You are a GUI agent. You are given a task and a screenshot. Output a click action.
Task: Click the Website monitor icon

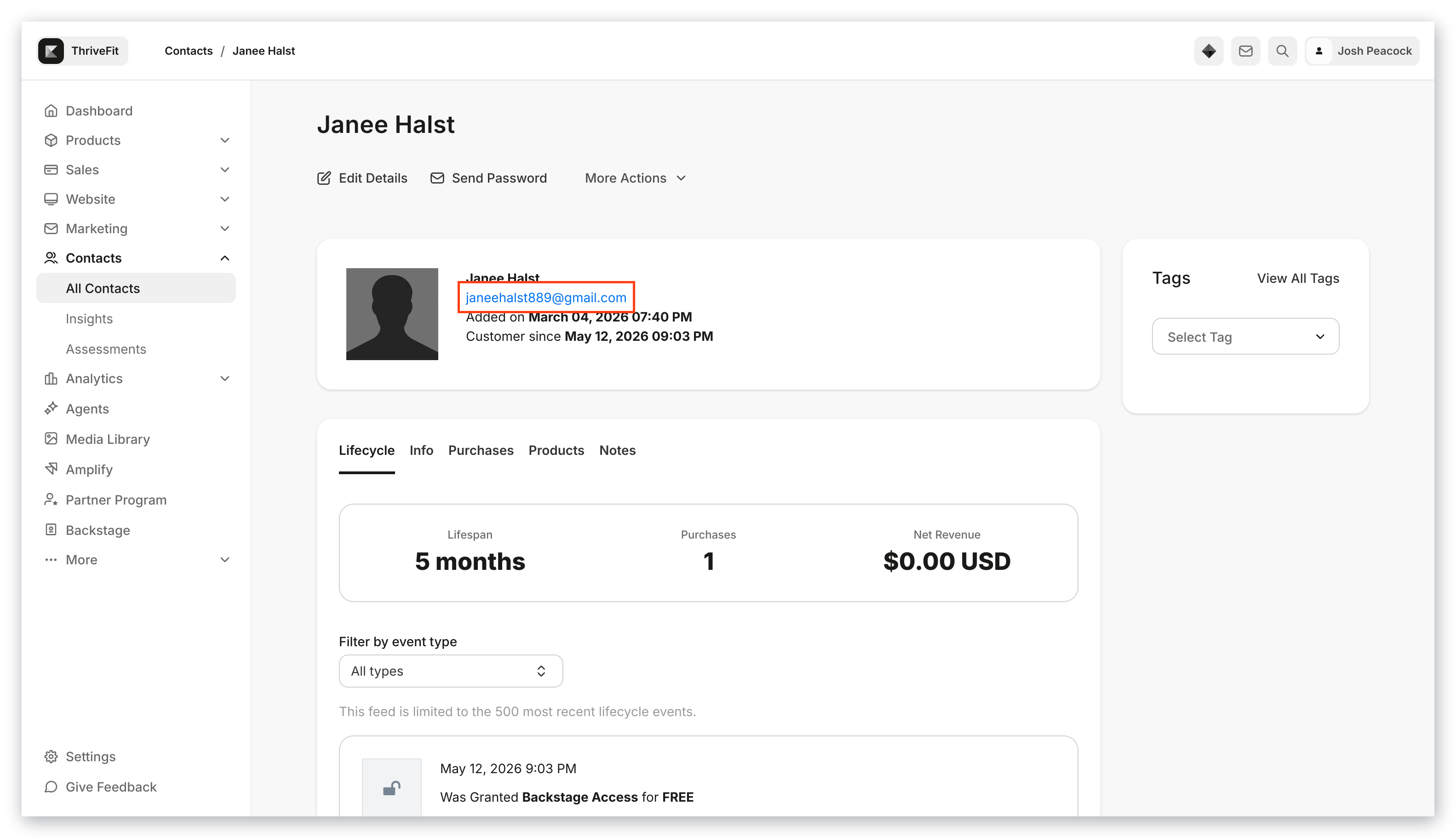click(51, 199)
